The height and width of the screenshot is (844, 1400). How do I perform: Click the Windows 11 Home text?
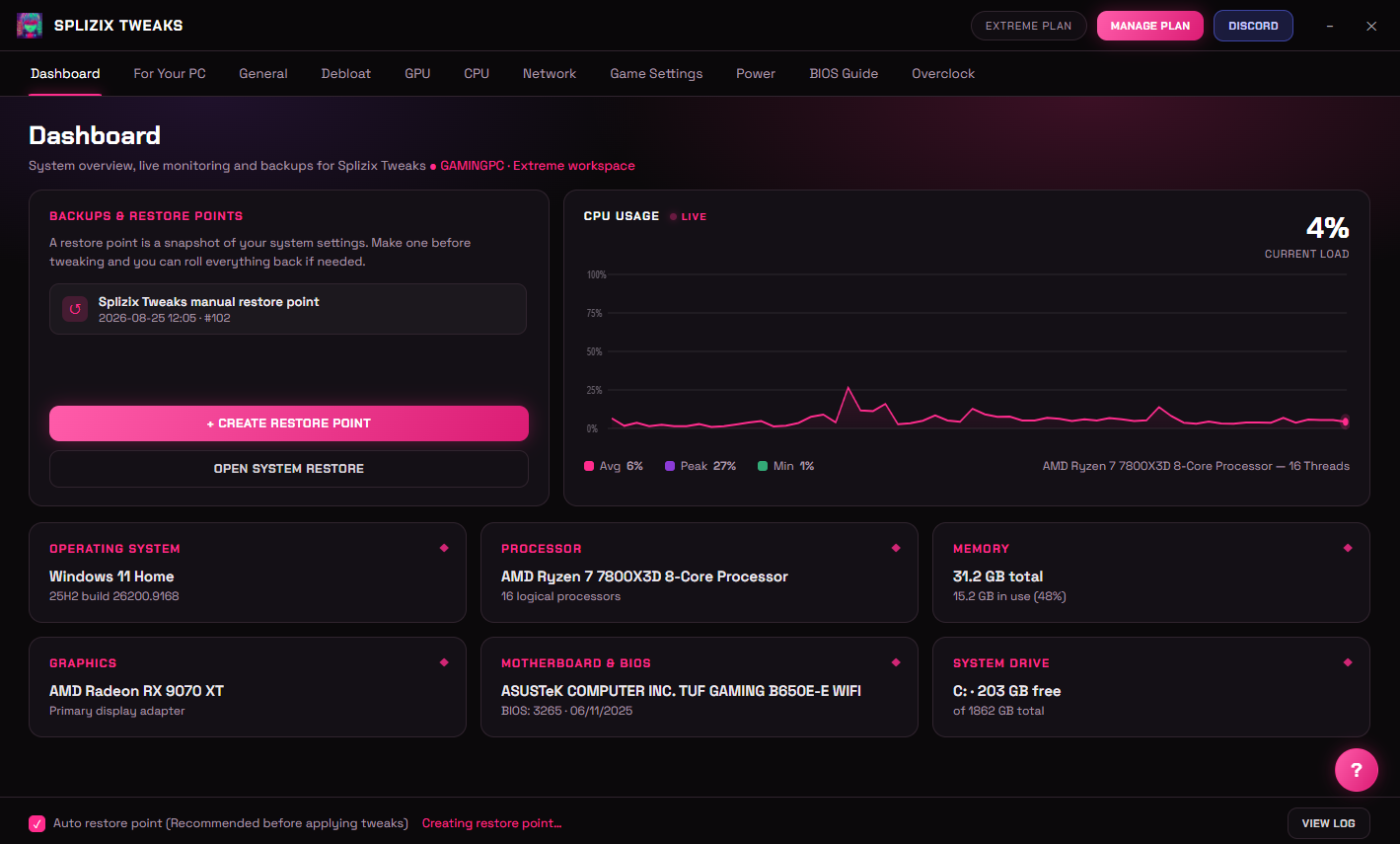(111, 576)
